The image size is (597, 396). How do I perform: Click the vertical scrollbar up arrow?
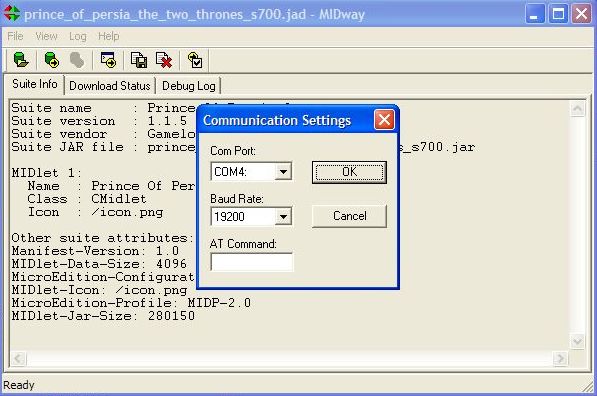(x=577, y=109)
